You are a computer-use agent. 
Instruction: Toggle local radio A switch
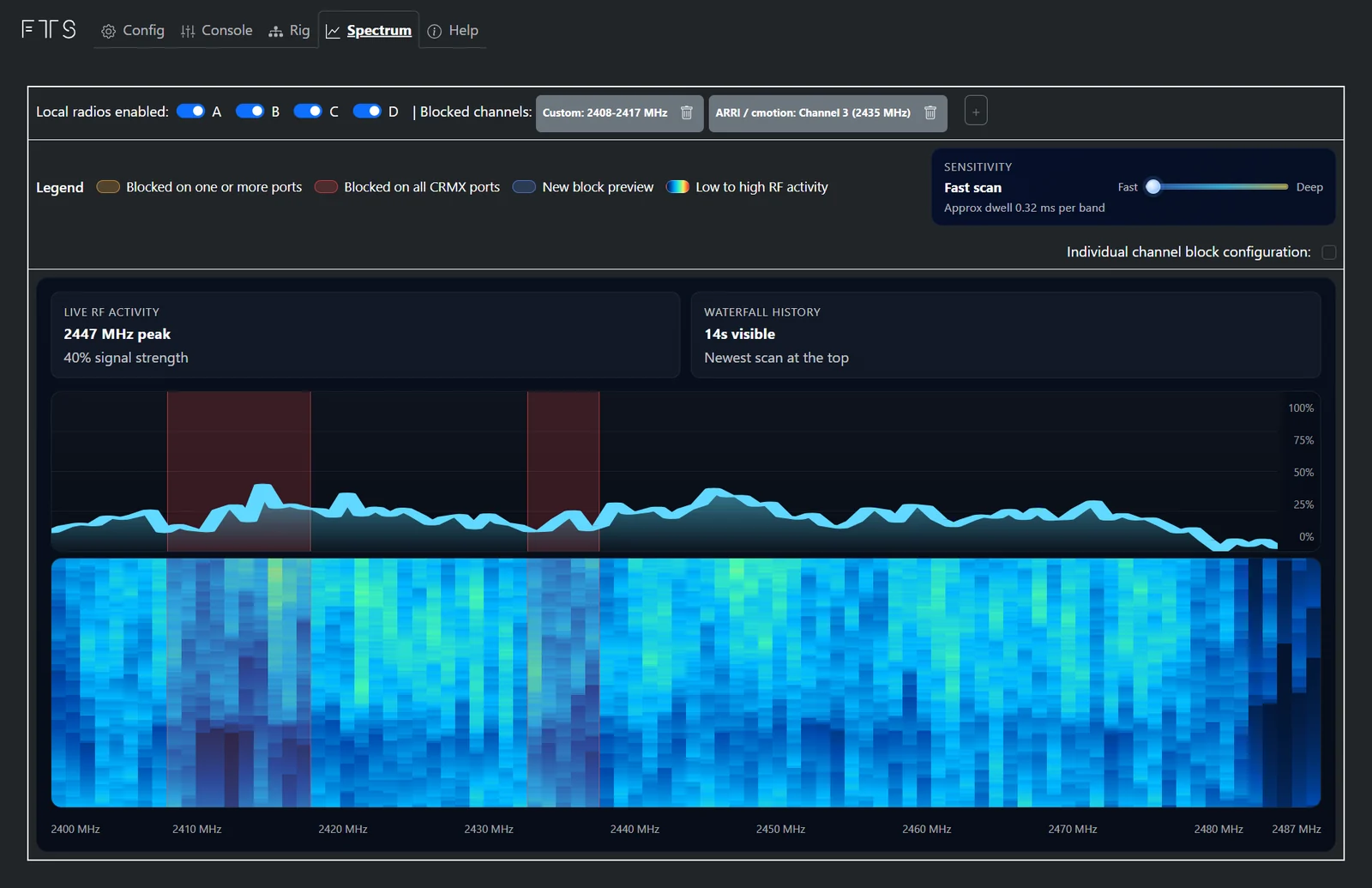pyautogui.click(x=190, y=112)
